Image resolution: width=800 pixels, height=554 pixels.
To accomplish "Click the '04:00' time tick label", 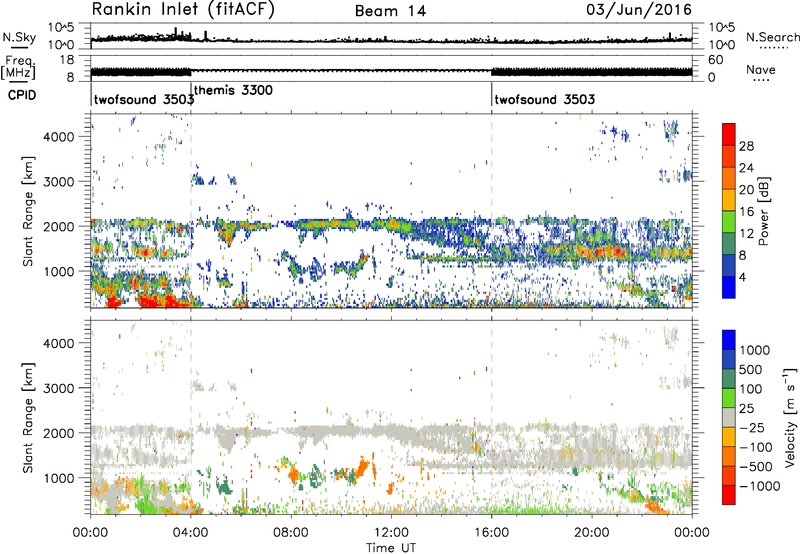I will [190, 533].
